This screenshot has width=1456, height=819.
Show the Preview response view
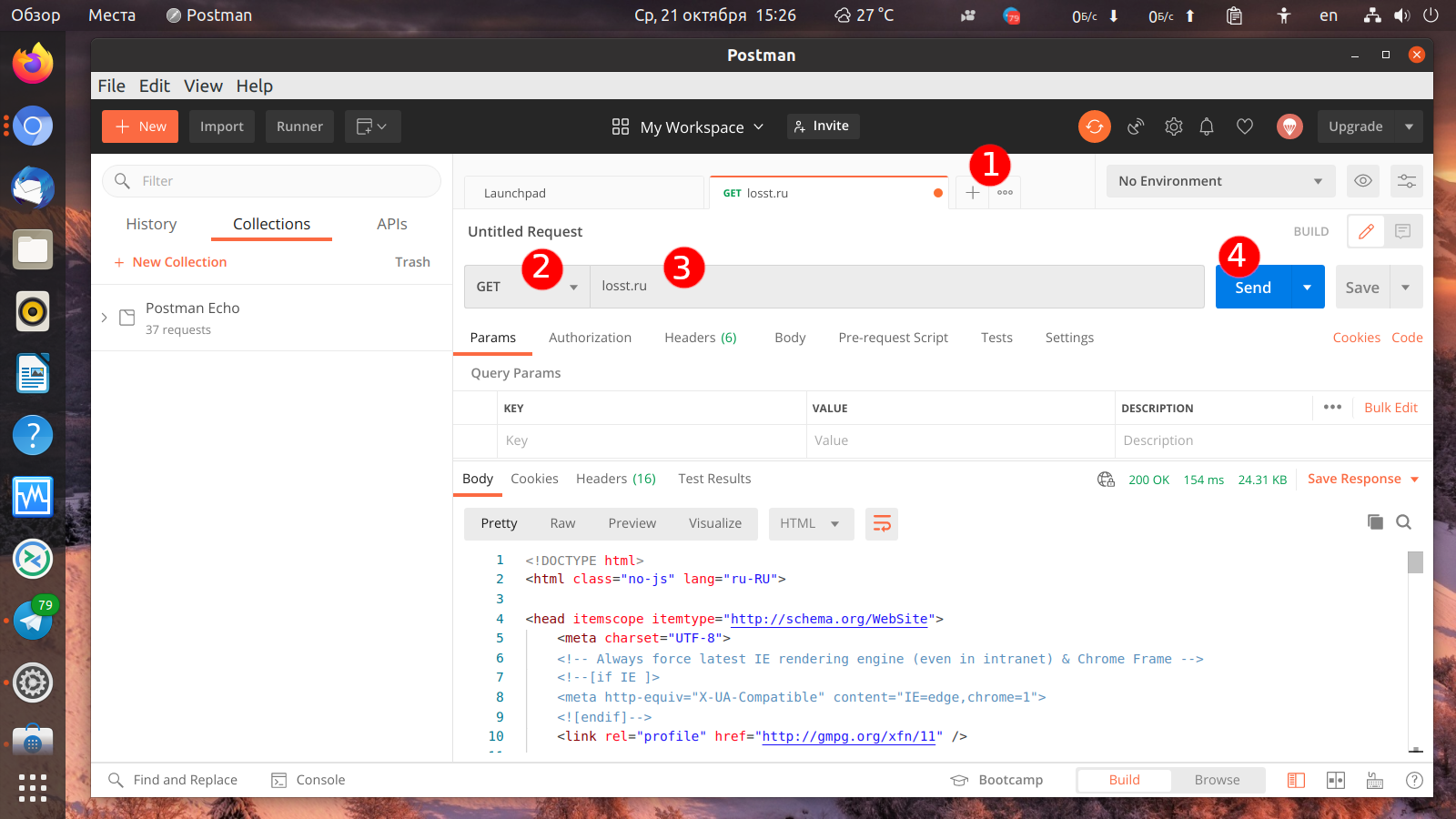point(632,523)
